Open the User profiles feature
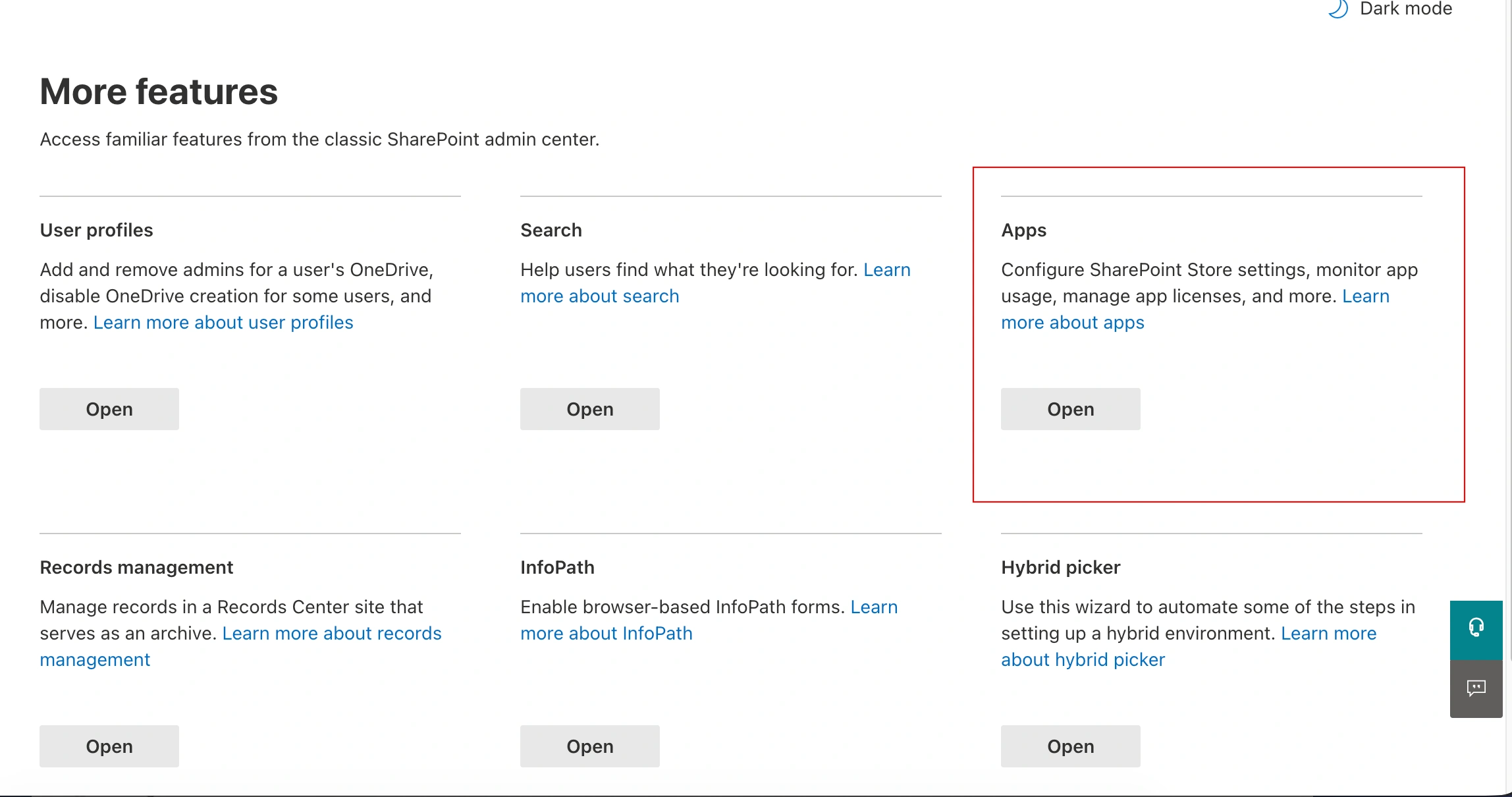 [x=109, y=409]
